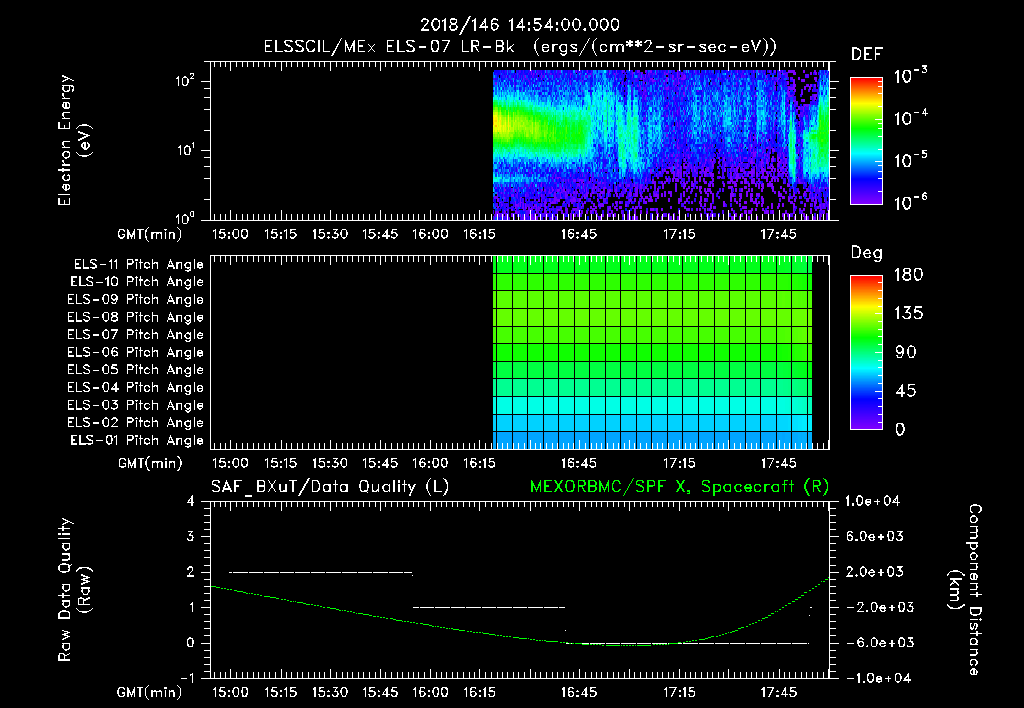
Task: Click the 15:00 tick under the spectrogram
Action: (230, 234)
